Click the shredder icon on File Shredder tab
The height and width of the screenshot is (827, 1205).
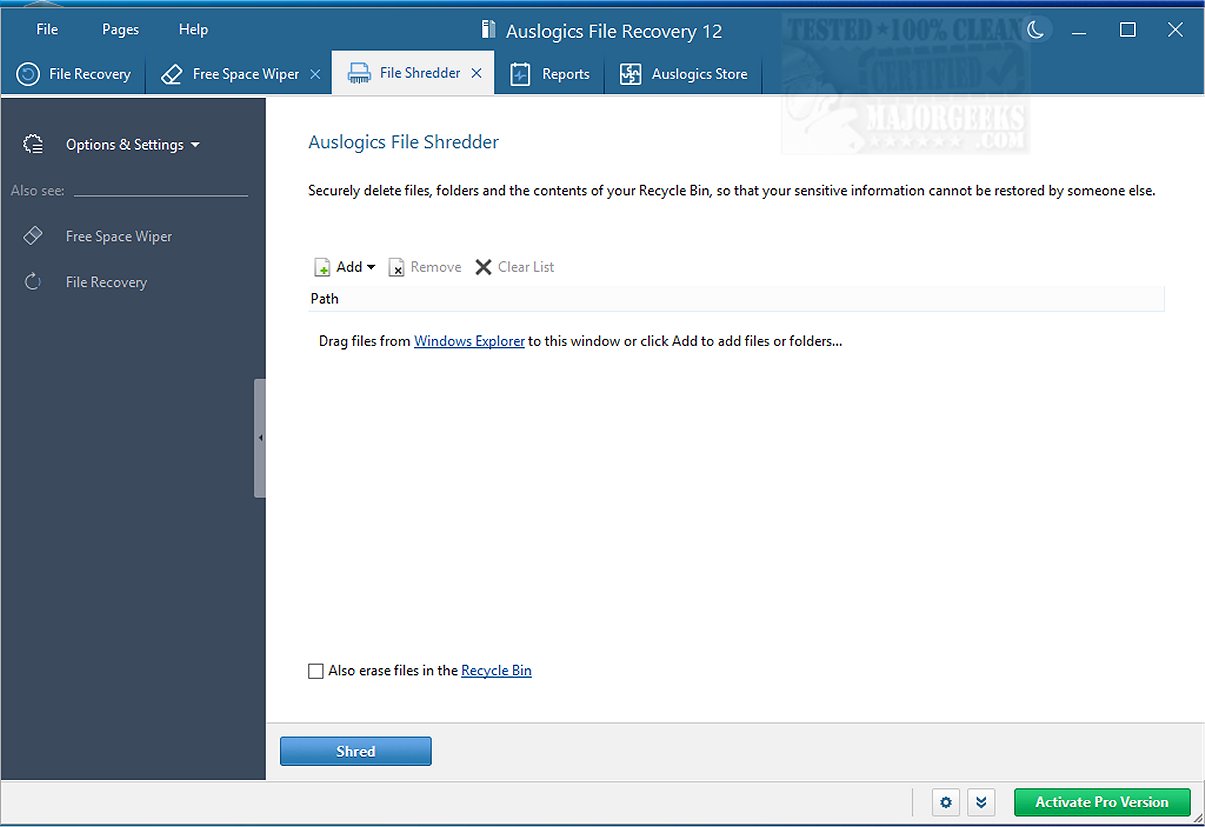(x=358, y=73)
